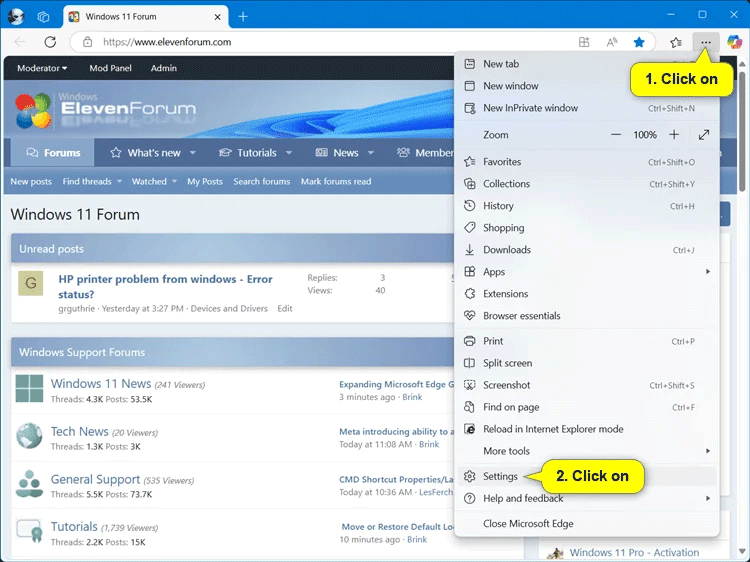Click the Mark forums read link

(335, 182)
